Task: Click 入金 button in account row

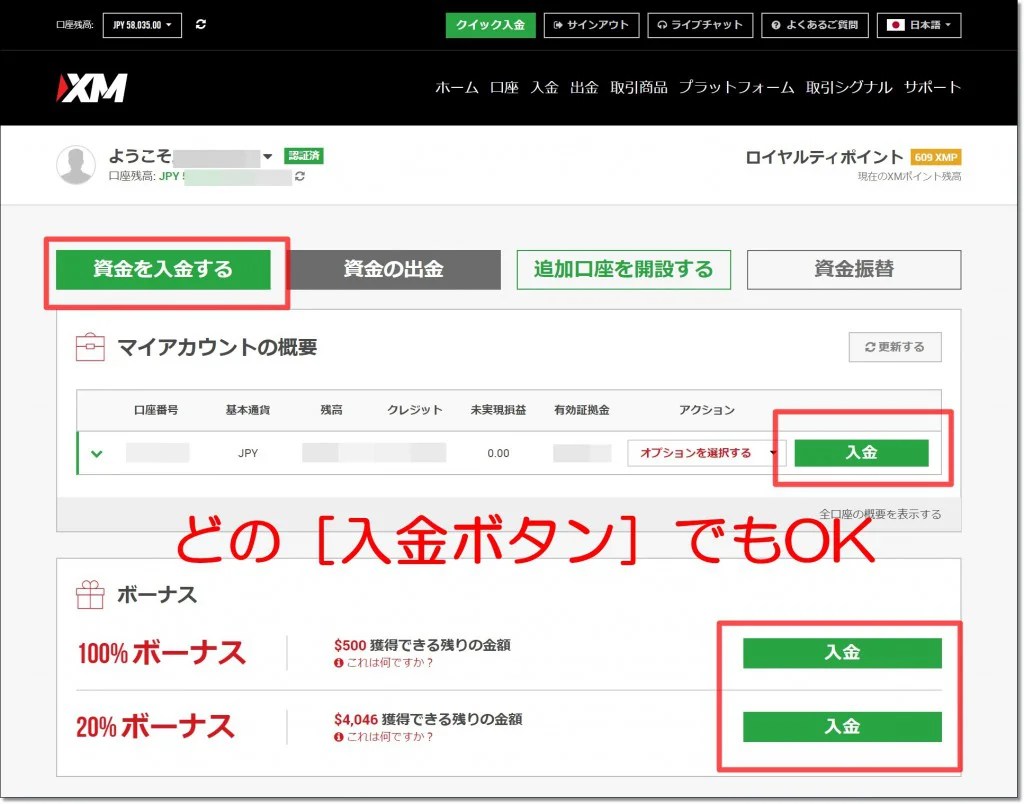Action: click(x=861, y=453)
